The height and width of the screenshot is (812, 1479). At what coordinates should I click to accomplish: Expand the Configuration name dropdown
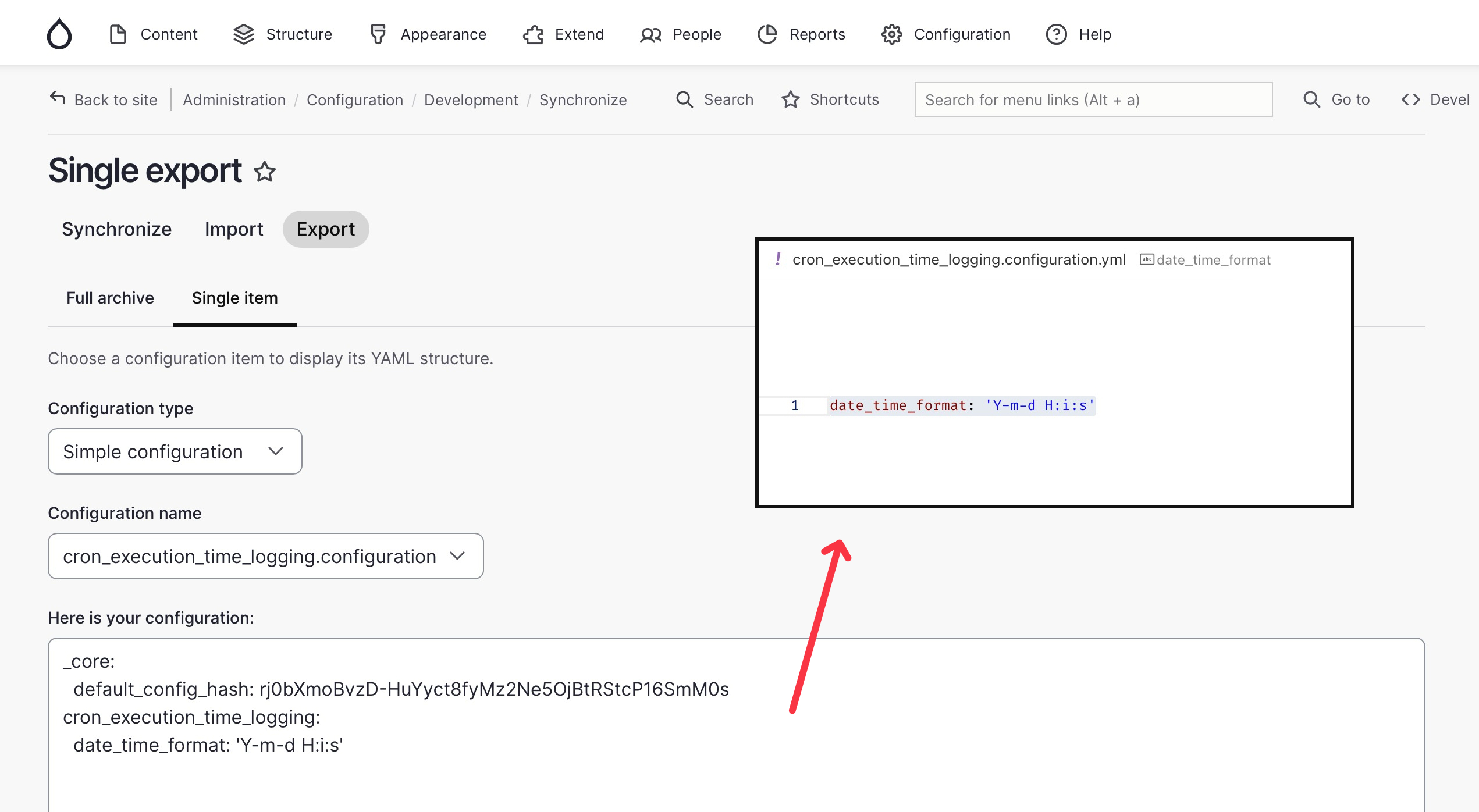pyautogui.click(x=265, y=556)
